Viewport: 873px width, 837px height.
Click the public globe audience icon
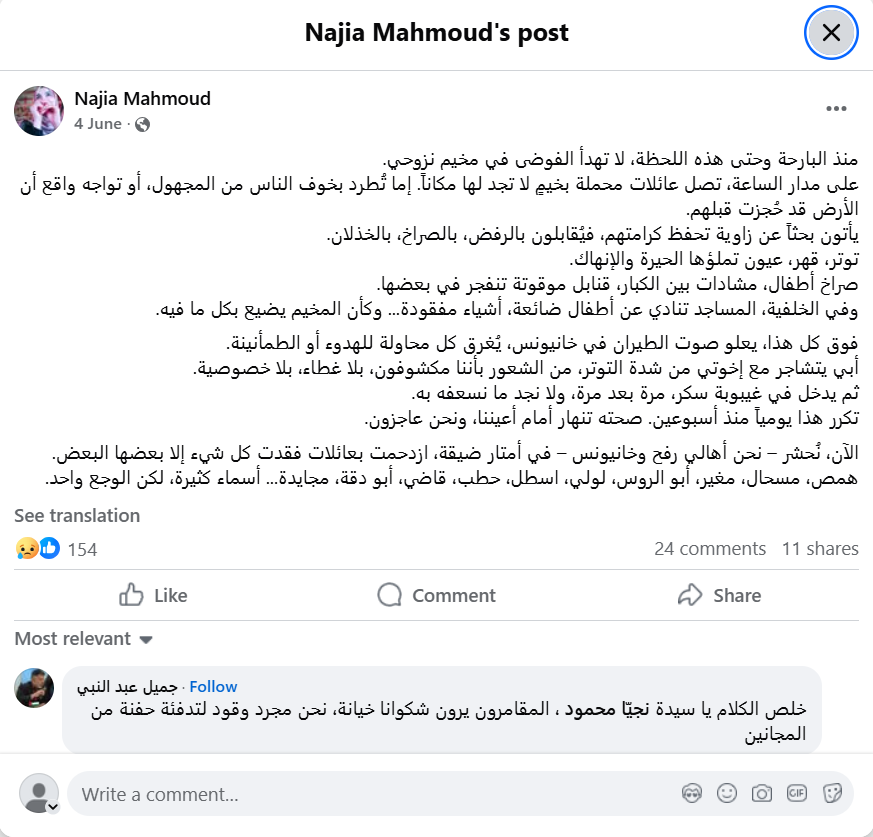[x=143, y=124]
